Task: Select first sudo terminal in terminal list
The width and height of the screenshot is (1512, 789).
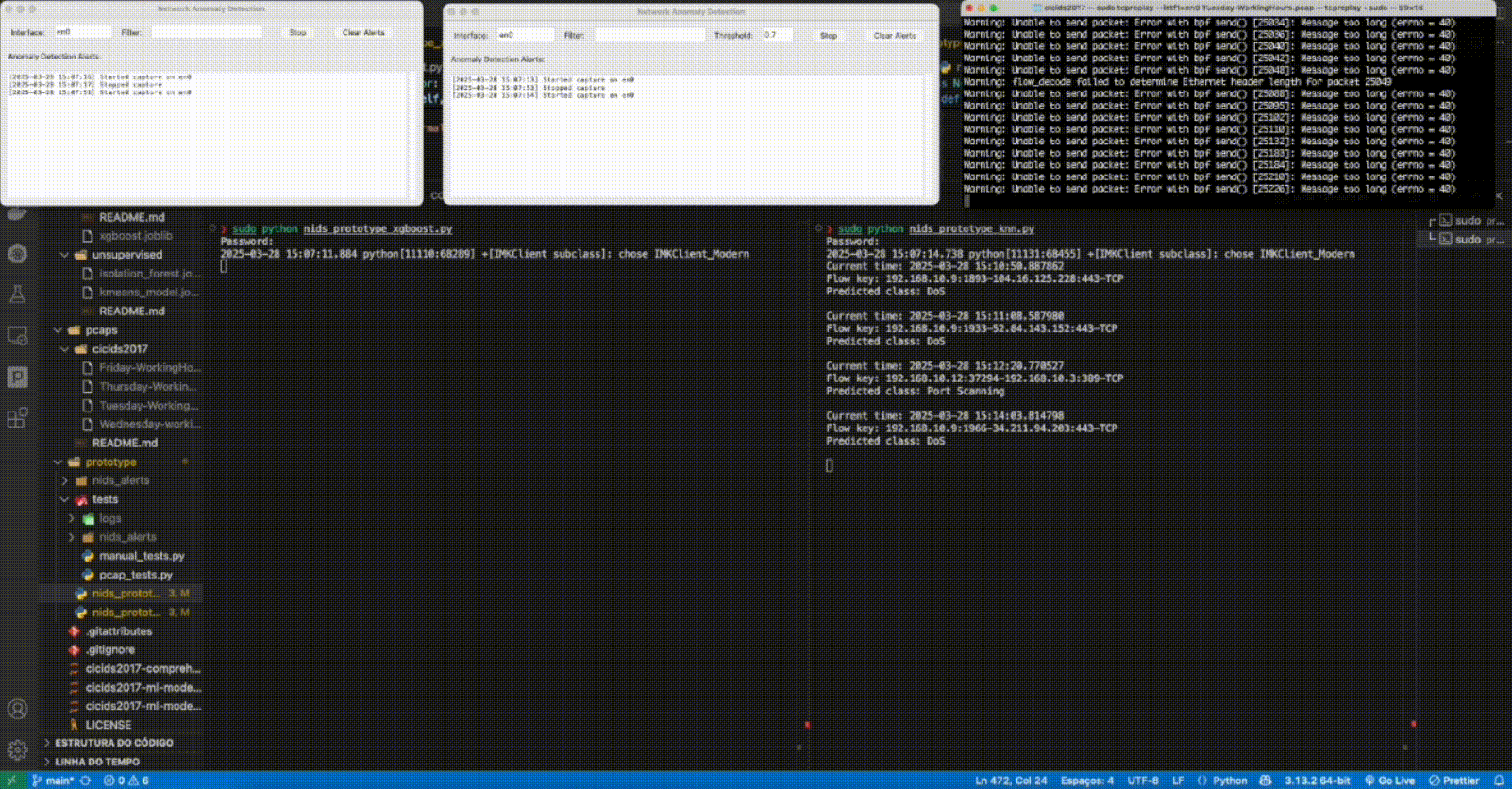Action: click(1466, 221)
